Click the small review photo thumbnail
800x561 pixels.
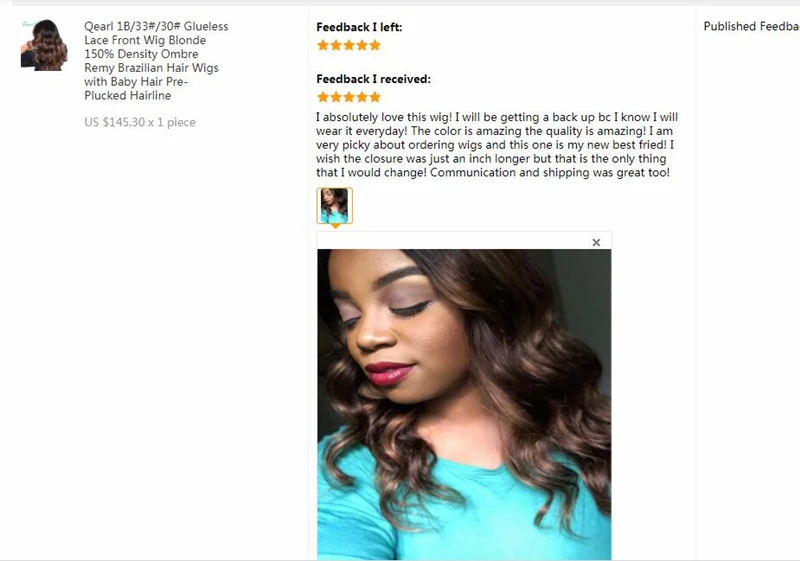point(335,206)
